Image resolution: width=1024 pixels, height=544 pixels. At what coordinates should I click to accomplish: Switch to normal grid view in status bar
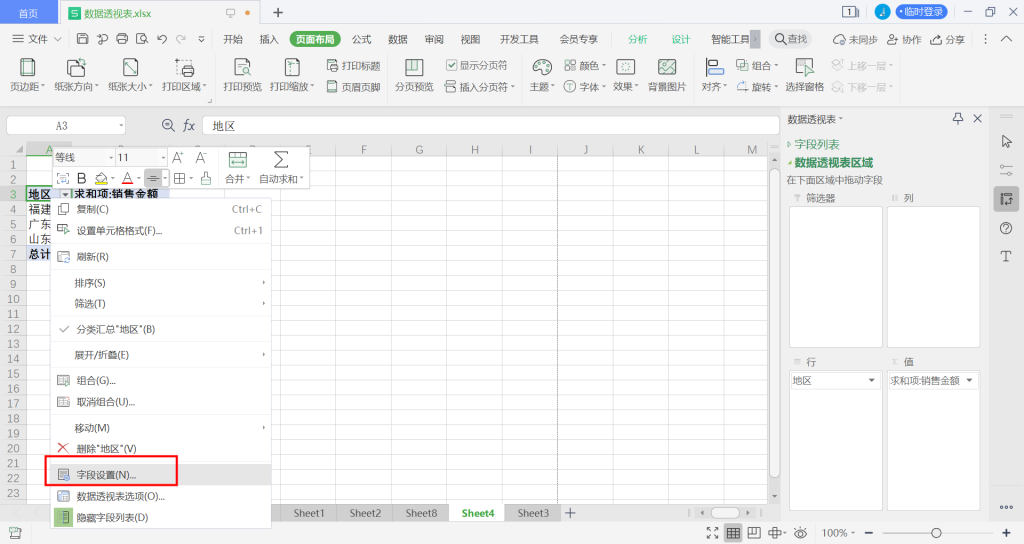point(733,533)
